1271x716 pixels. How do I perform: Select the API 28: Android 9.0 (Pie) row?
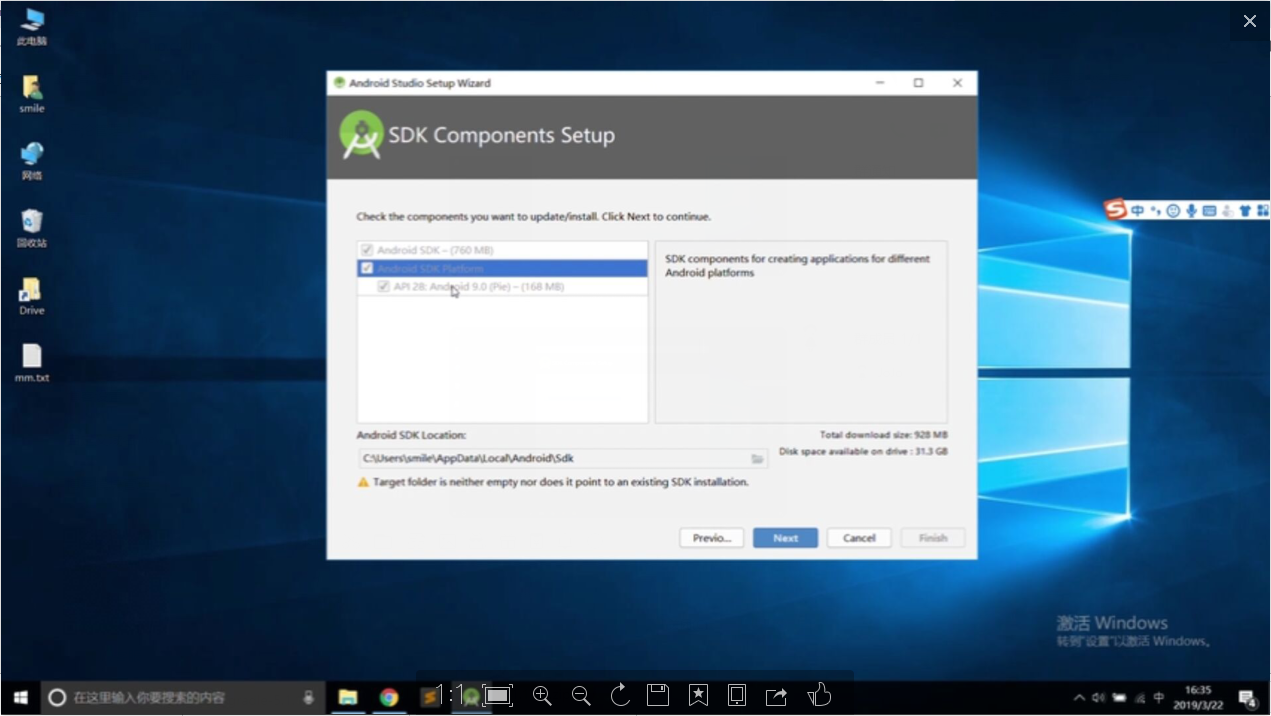(502, 286)
